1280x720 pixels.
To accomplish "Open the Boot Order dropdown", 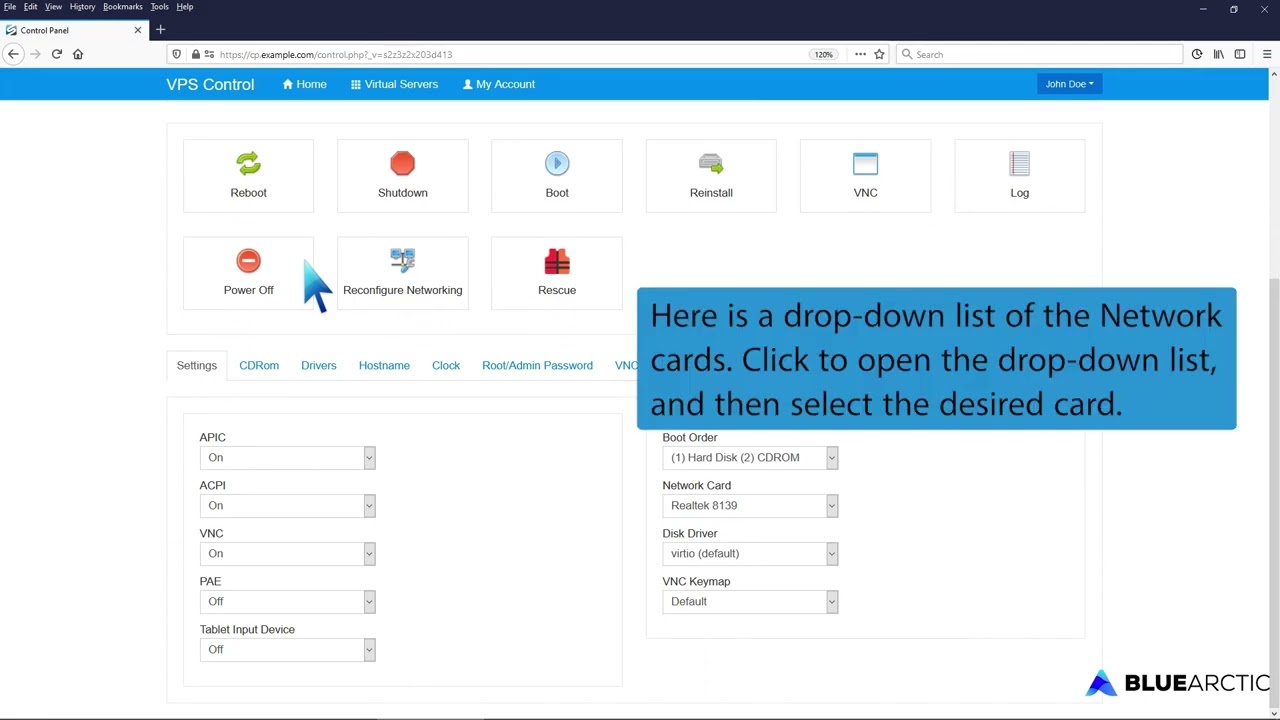I will click(x=750, y=457).
